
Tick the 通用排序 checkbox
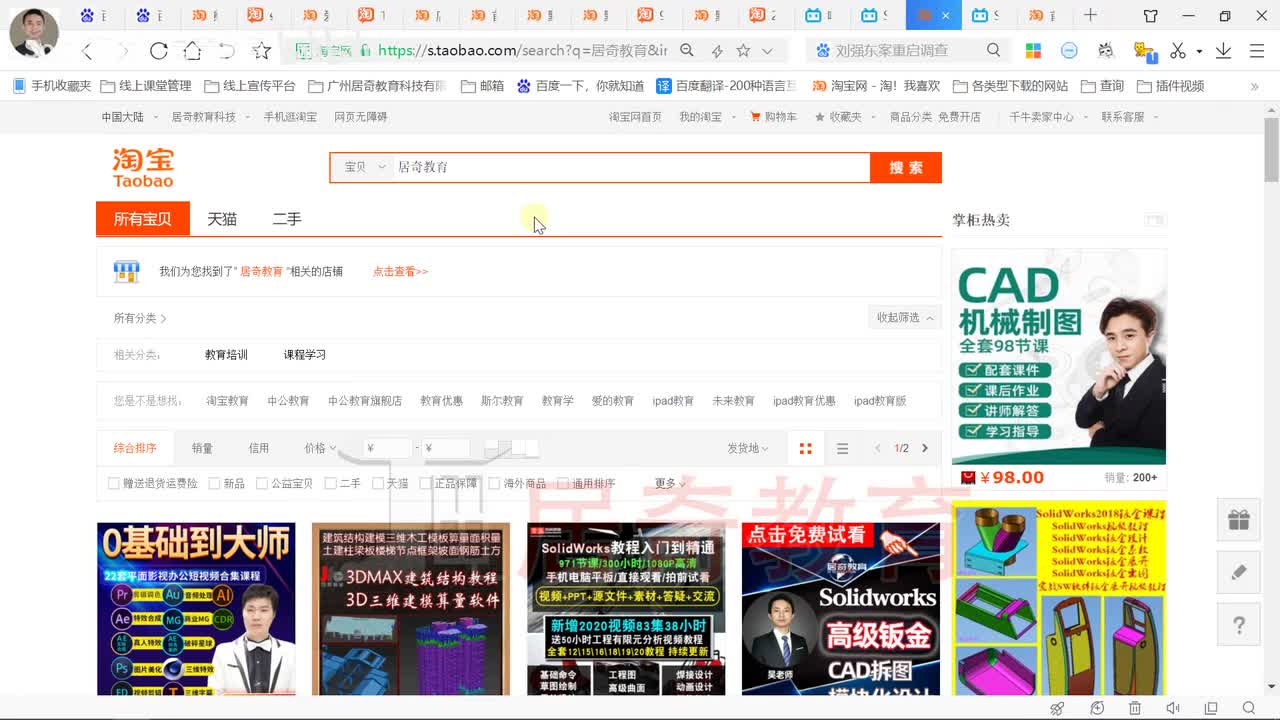point(563,483)
